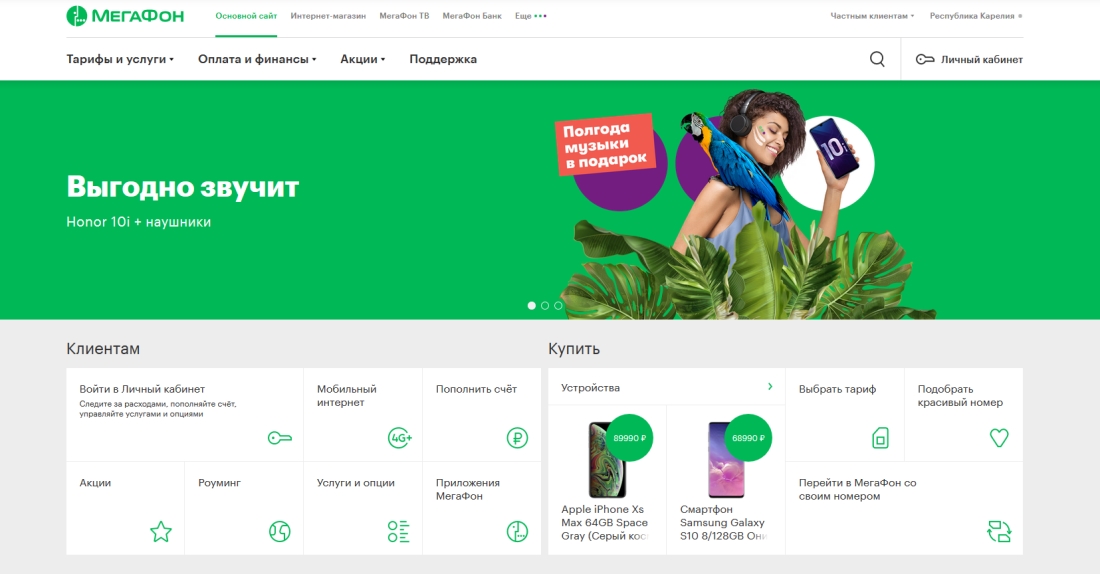This screenshot has height=574, width=1100.
Task: Select the second banner carousel dot
Action: pyautogui.click(x=545, y=306)
